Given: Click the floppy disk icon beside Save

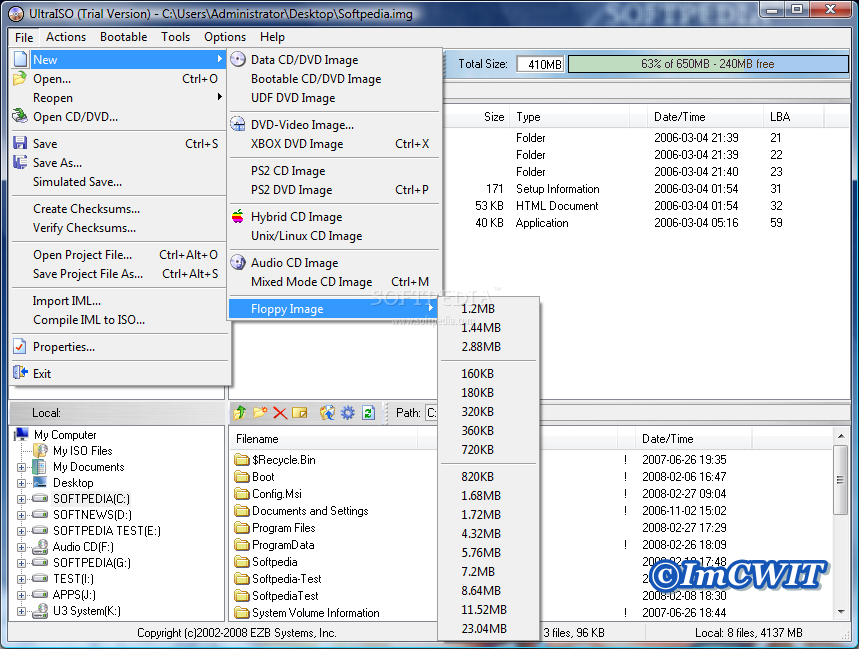Looking at the screenshot, I should coord(20,143).
